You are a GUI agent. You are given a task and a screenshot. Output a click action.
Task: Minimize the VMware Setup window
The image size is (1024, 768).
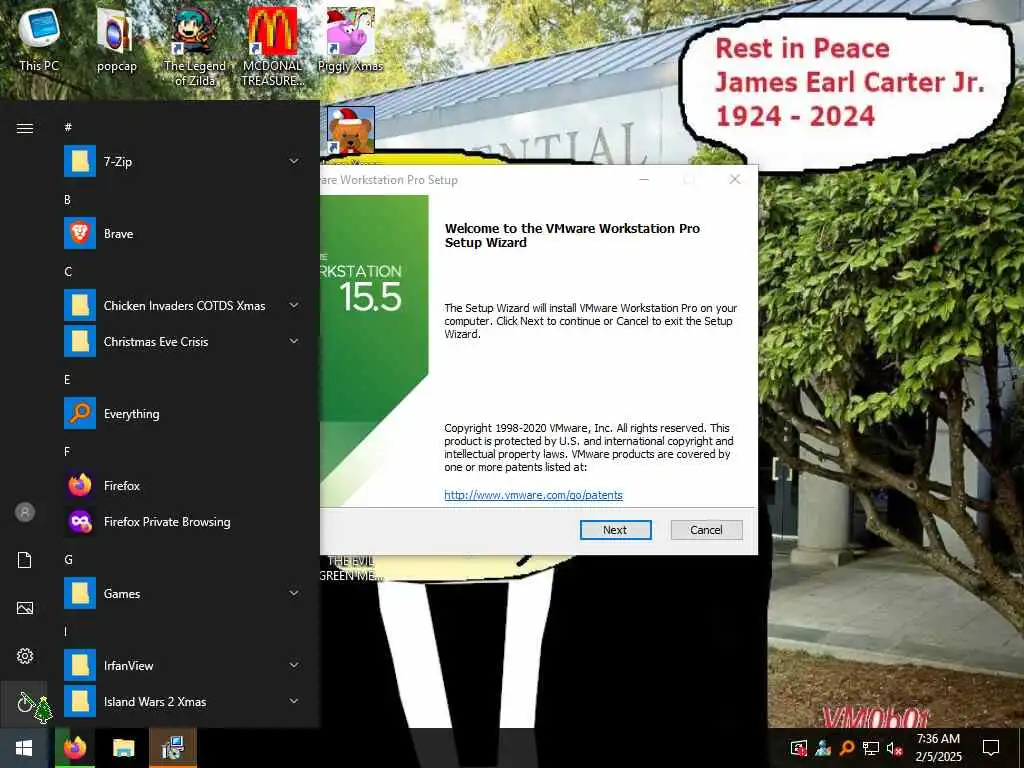644,179
